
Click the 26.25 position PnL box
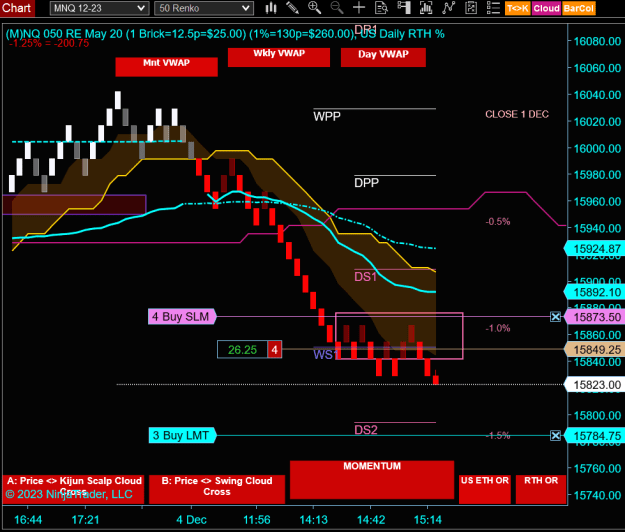[x=242, y=349]
